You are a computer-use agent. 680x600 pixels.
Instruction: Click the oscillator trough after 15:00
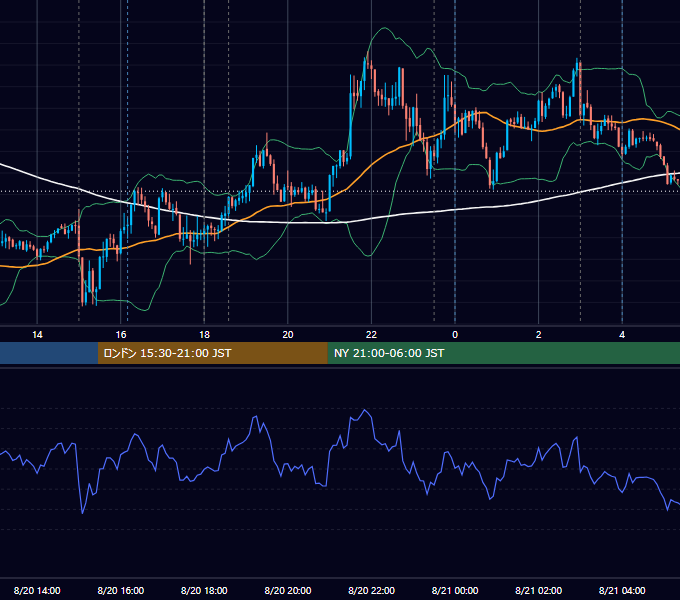coord(82,513)
